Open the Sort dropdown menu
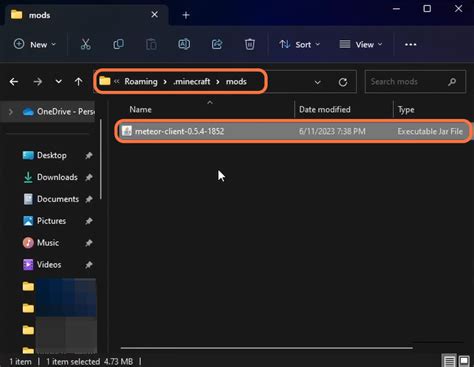This screenshot has height=367, width=474. pyautogui.click(x=299, y=44)
